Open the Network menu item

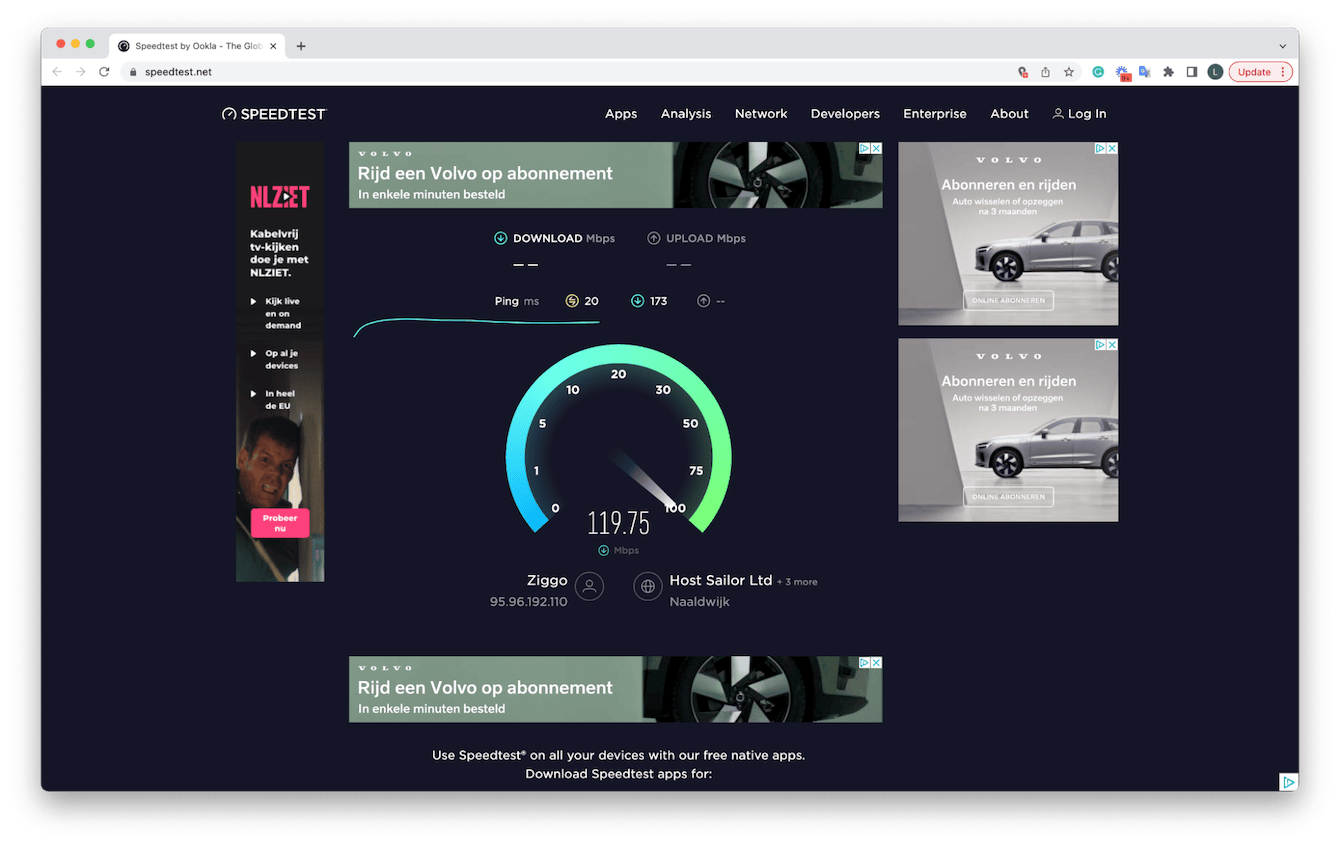pyautogui.click(x=761, y=114)
